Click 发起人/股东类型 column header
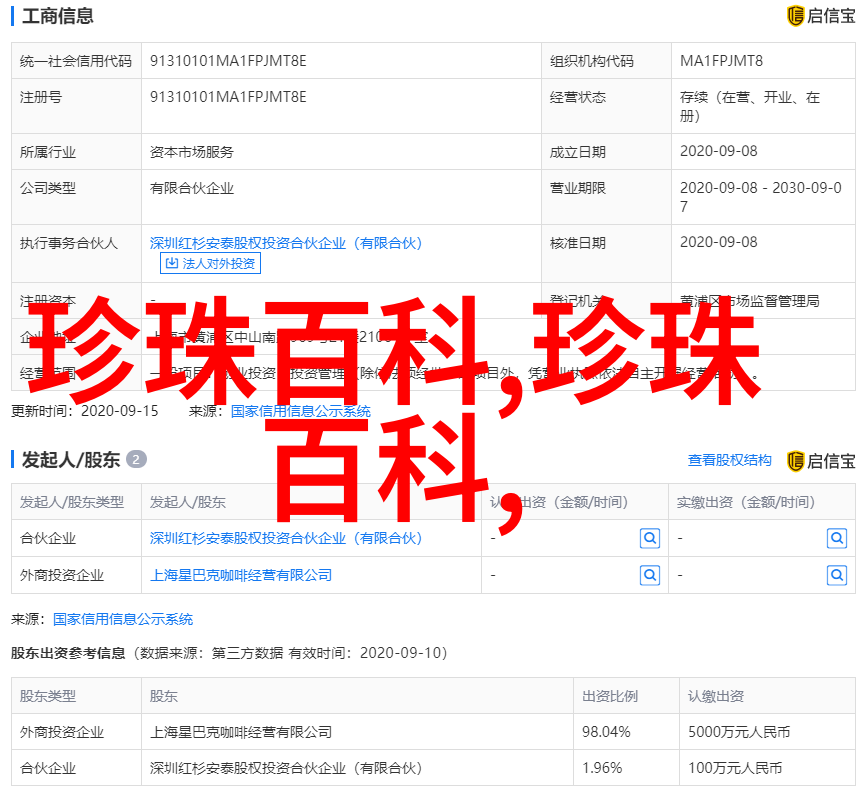This screenshot has width=867, height=790. tap(72, 502)
